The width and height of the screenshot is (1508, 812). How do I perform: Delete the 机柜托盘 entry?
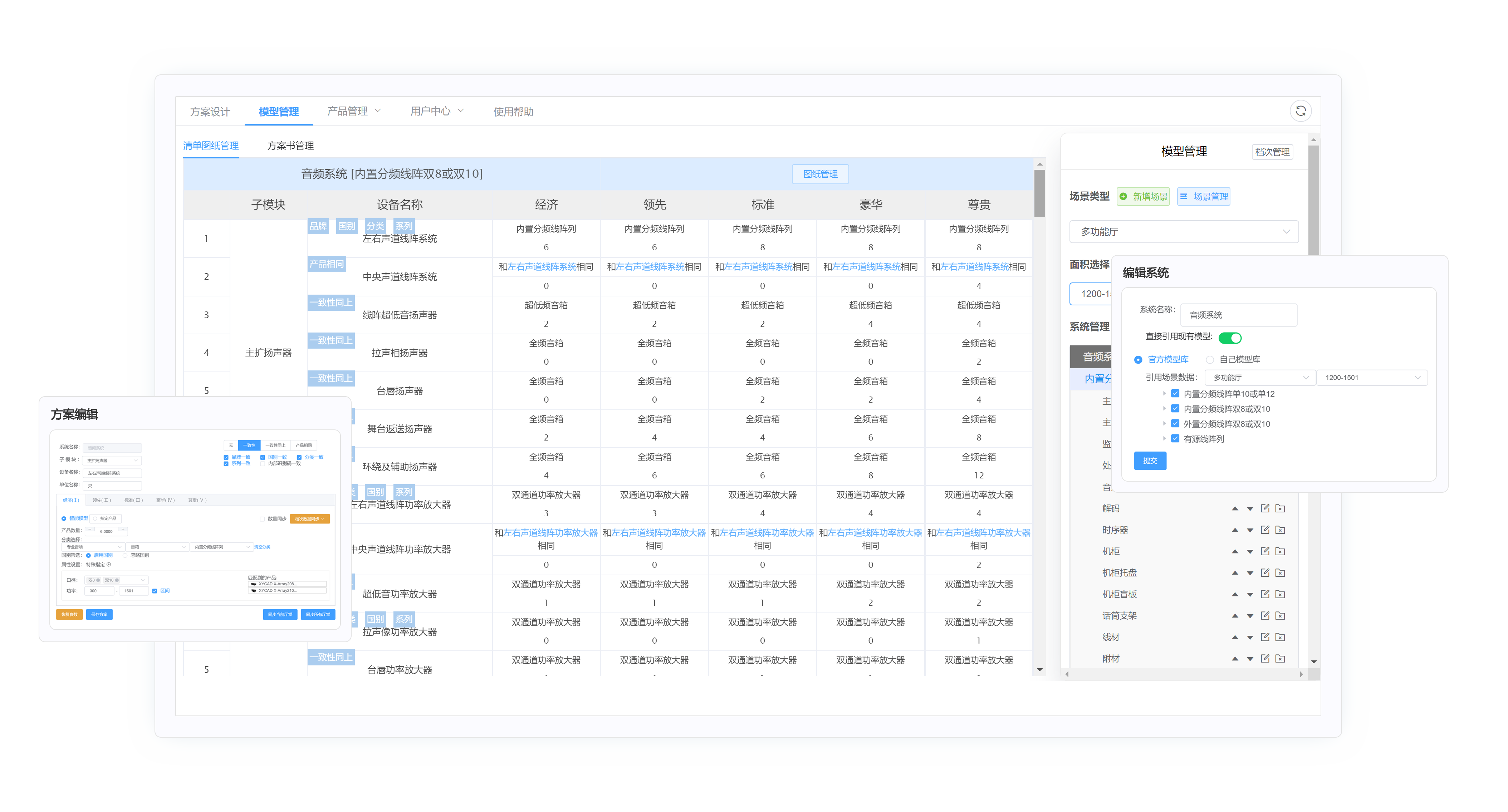[1280, 573]
